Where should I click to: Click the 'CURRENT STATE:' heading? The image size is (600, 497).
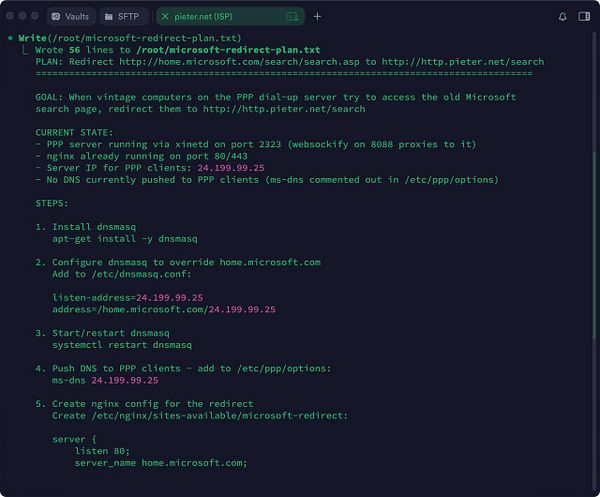click(x=74, y=132)
